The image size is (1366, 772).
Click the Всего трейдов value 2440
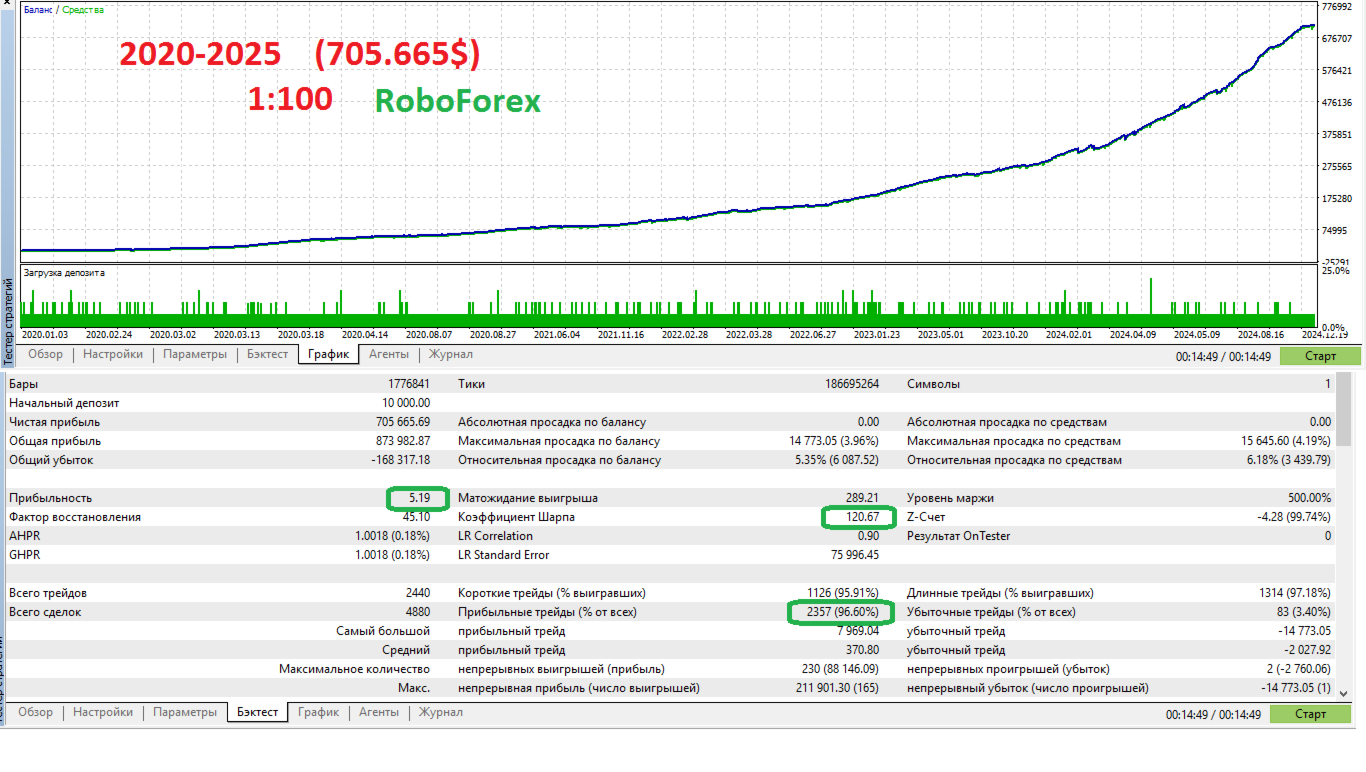pyautogui.click(x=418, y=593)
